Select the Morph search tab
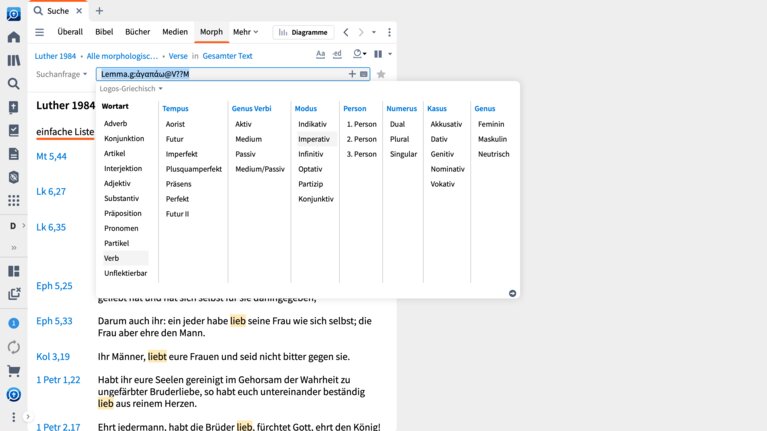The image size is (767, 431). pos(211,32)
